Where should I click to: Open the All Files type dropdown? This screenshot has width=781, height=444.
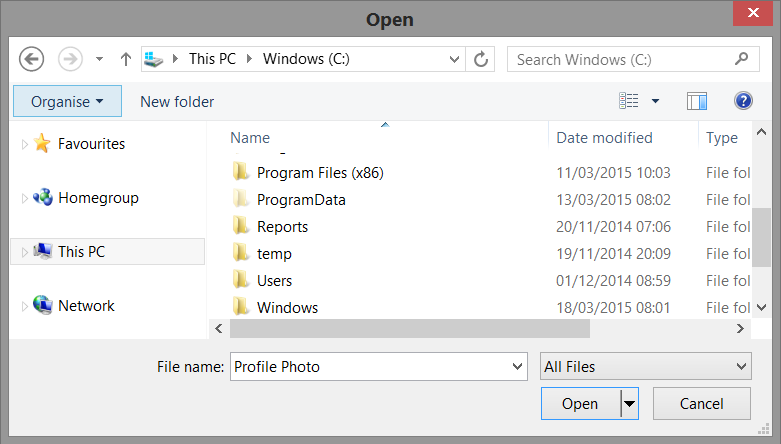(x=645, y=367)
